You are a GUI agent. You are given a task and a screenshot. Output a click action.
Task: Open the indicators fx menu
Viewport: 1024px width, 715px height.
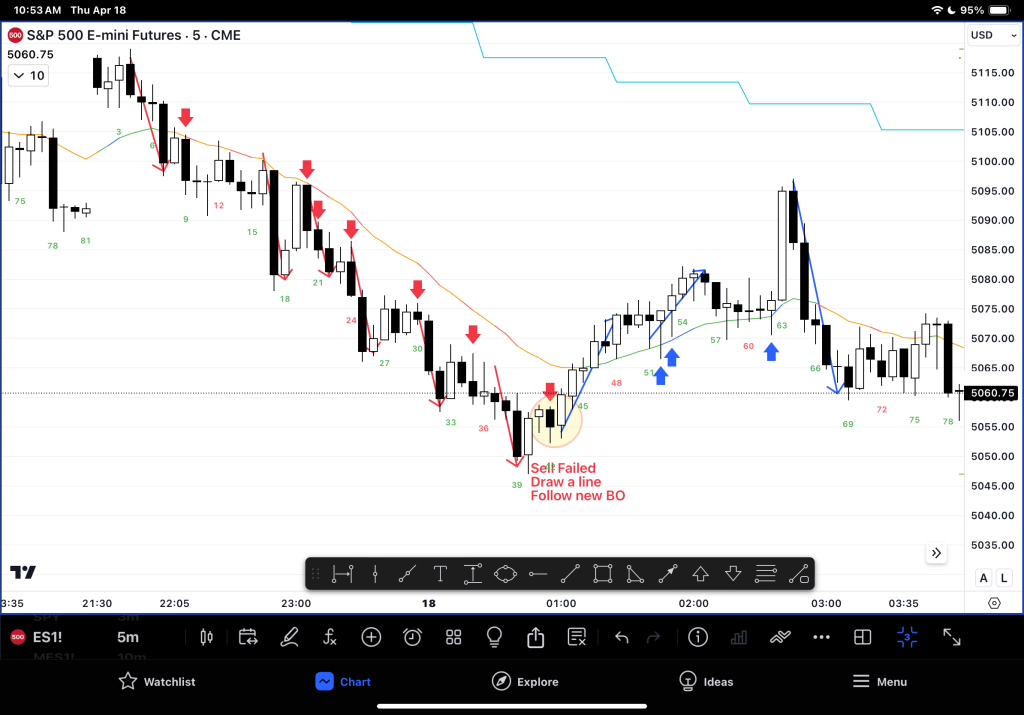(x=330, y=637)
